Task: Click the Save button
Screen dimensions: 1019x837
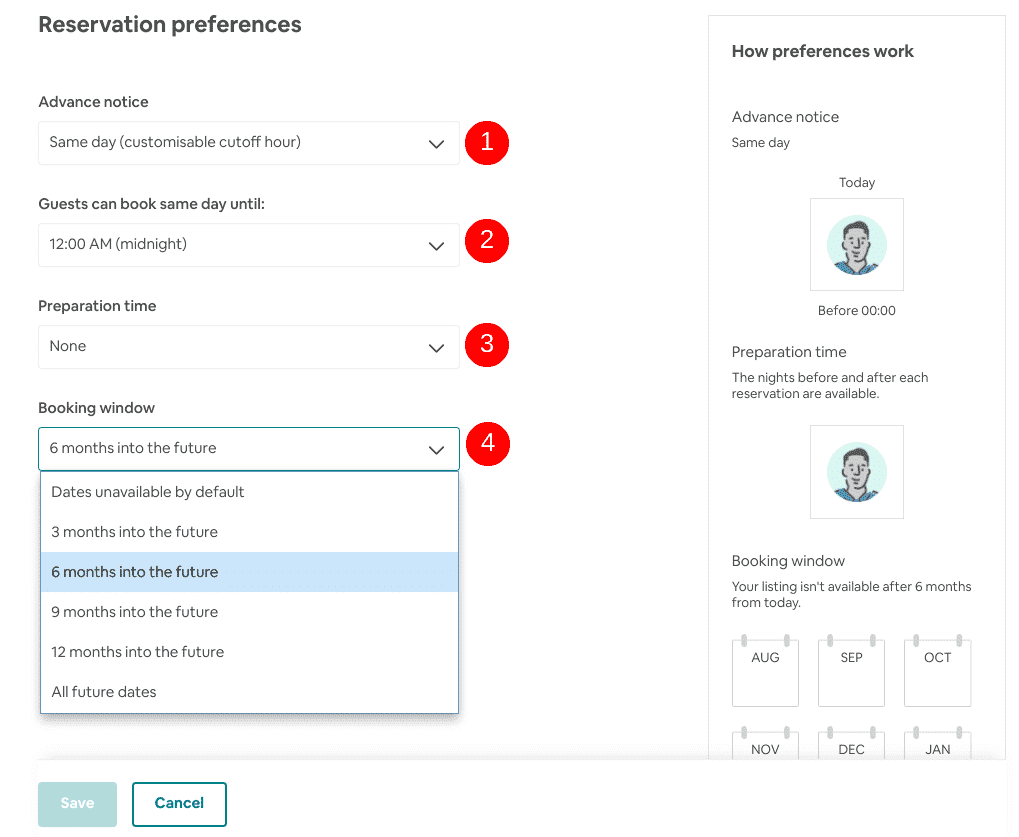Action: 77,803
